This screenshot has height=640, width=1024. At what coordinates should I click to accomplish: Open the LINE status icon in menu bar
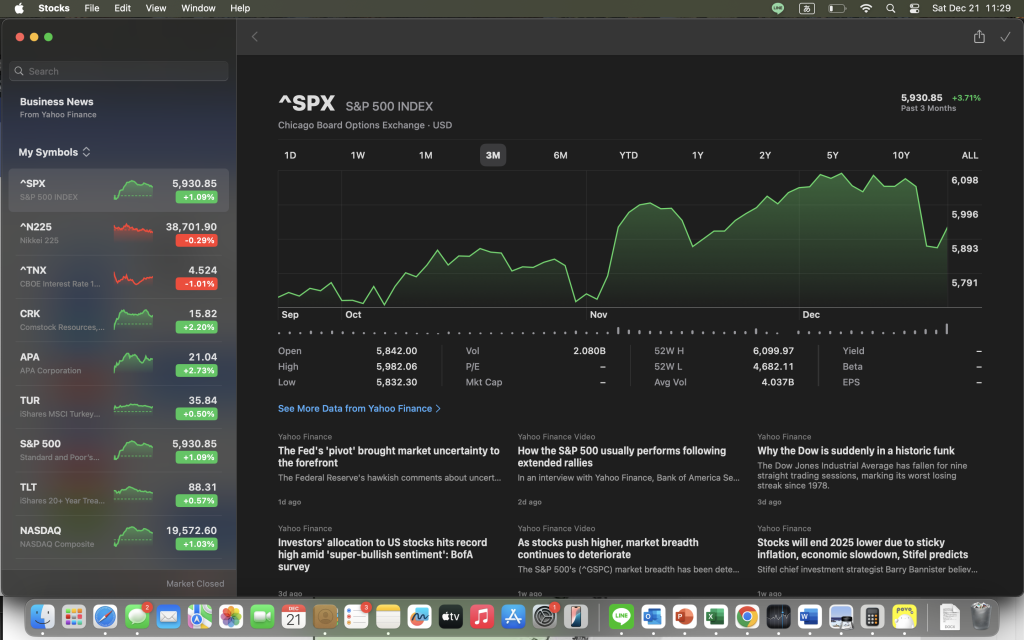(778, 8)
